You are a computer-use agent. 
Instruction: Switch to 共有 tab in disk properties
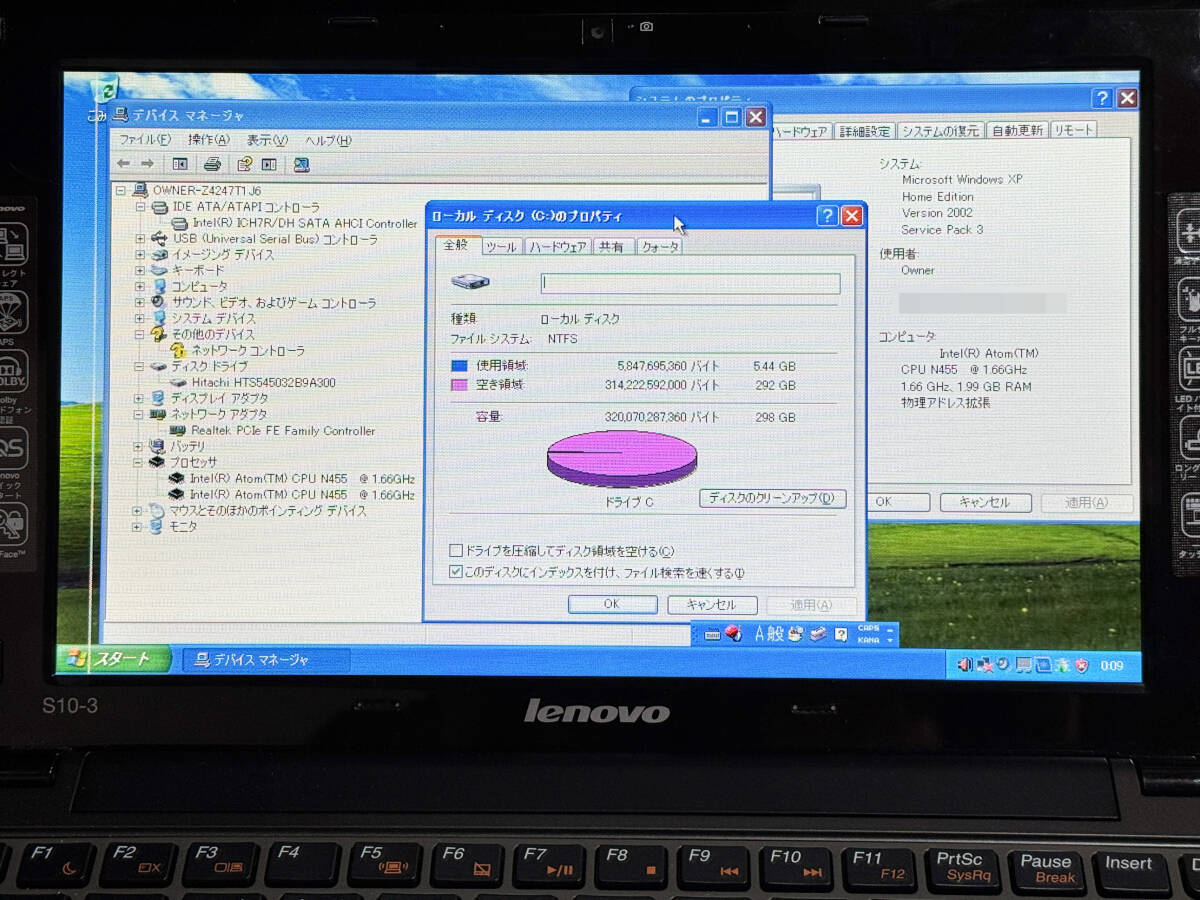(612, 246)
